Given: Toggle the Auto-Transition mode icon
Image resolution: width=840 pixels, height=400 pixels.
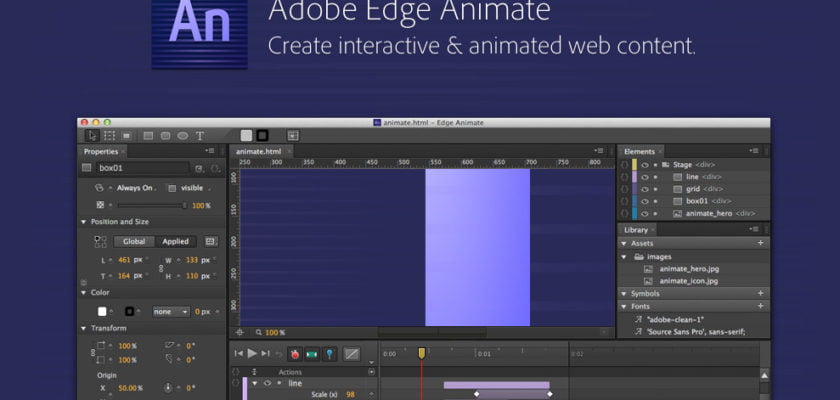Looking at the screenshot, I should [x=312, y=353].
